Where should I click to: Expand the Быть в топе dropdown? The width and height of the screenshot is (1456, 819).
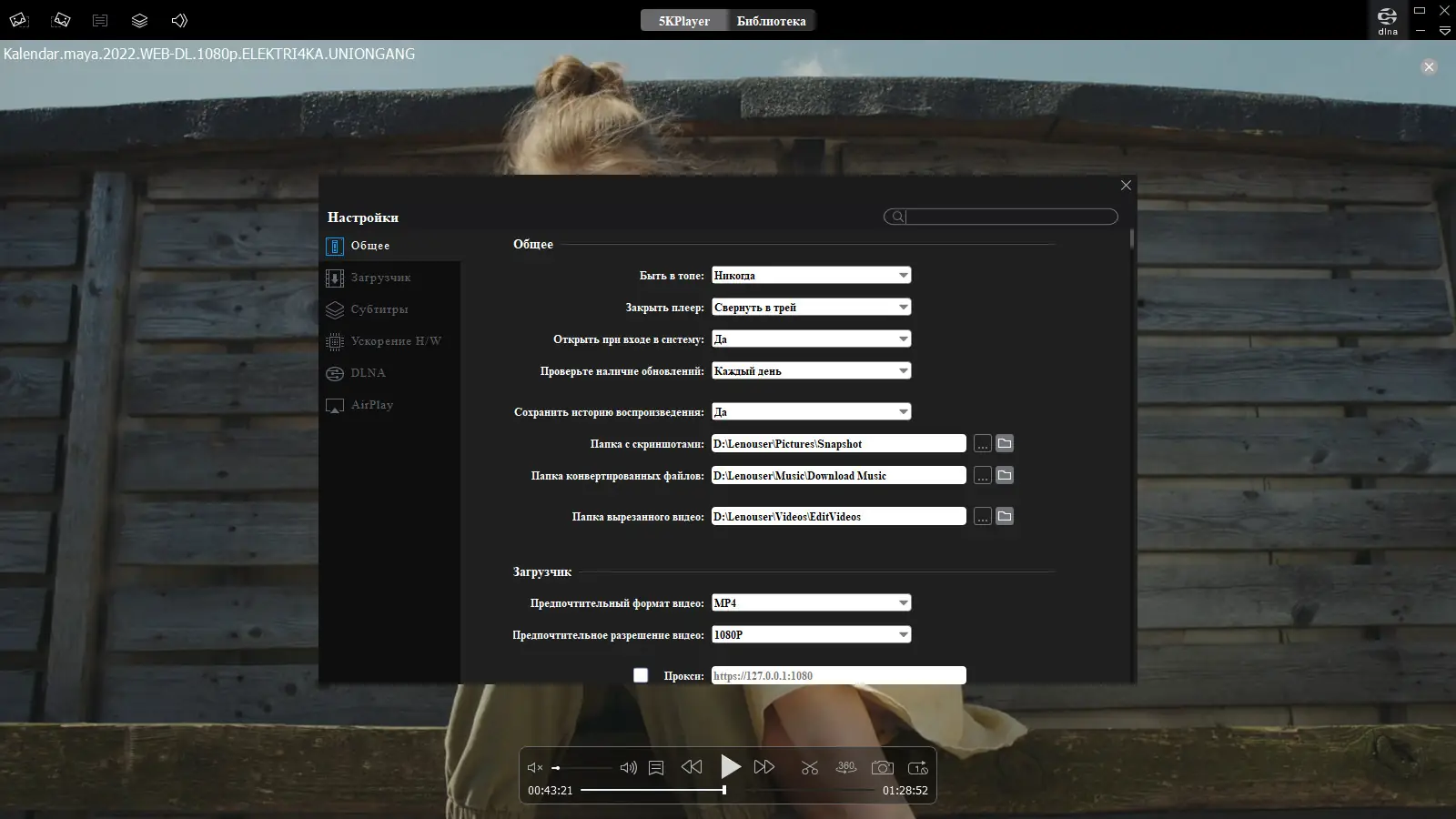coord(812,276)
